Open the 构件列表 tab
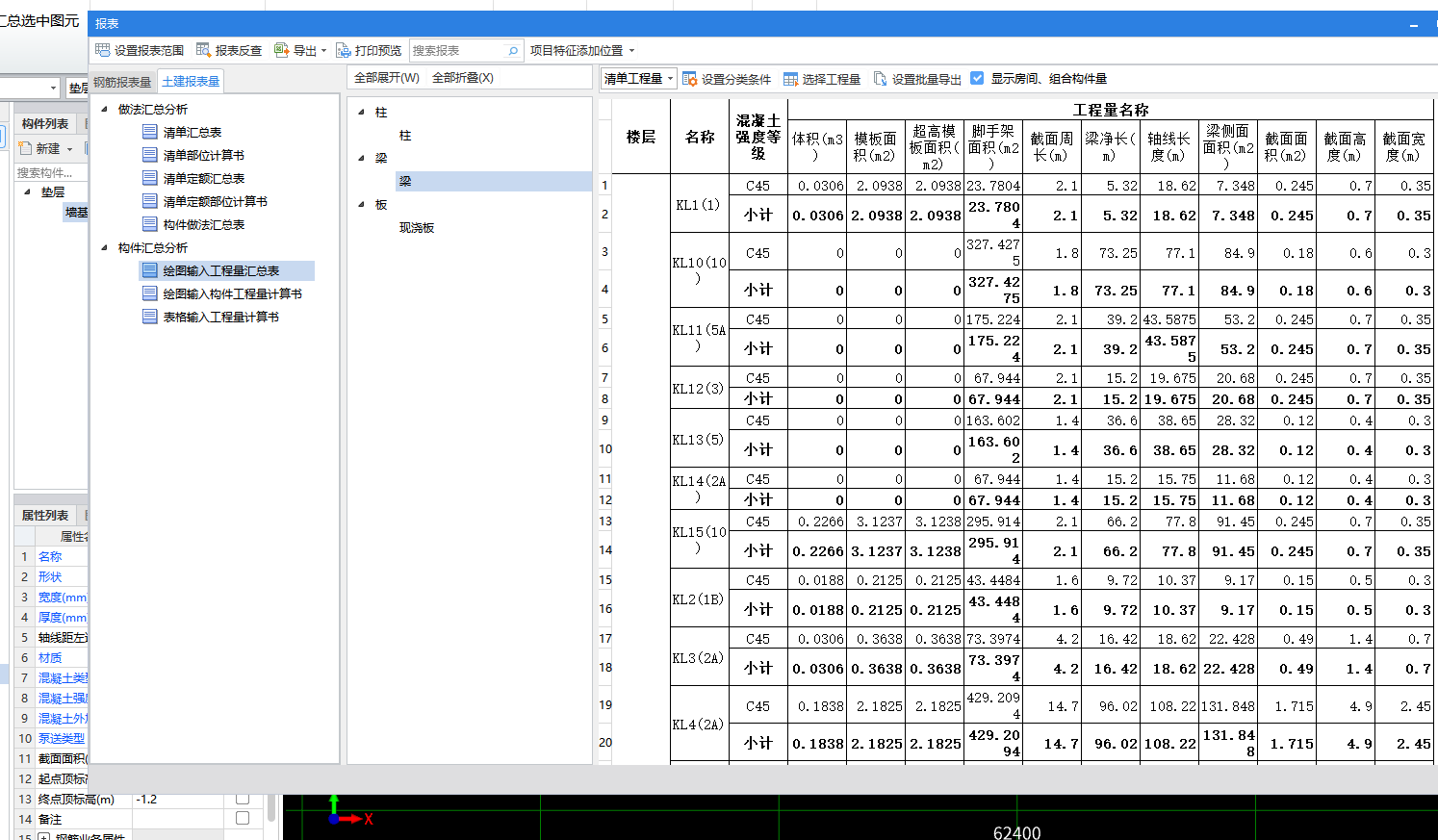The image size is (1438, 840). tap(45, 123)
